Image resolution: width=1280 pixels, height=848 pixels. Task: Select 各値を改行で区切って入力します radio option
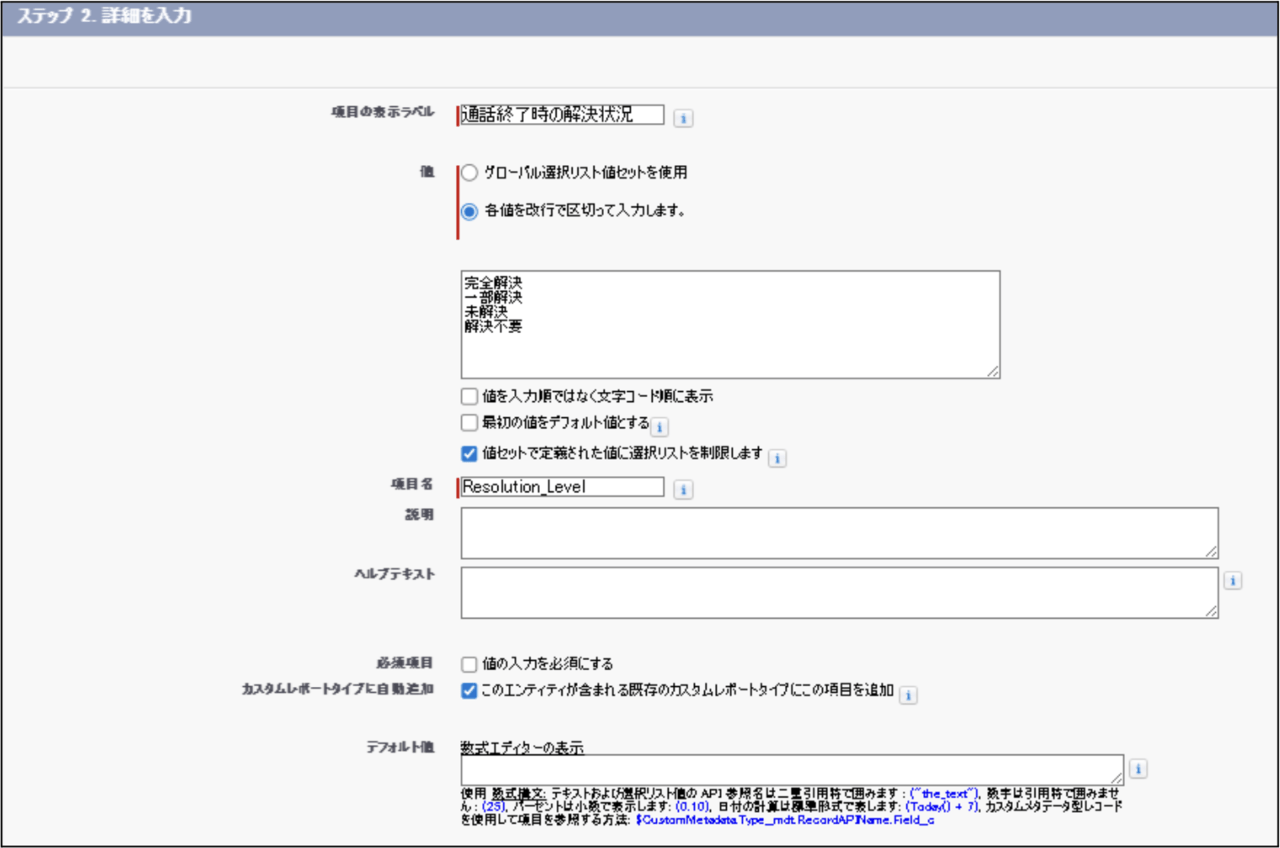(x=469, y=211)
